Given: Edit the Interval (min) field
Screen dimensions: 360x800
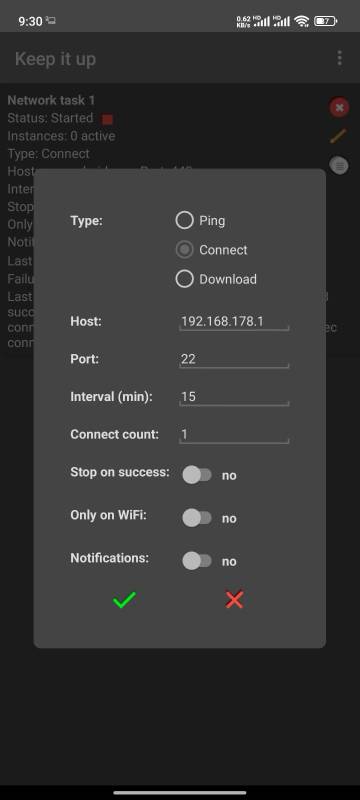Looking at the screenshot, I should (234, 397).
